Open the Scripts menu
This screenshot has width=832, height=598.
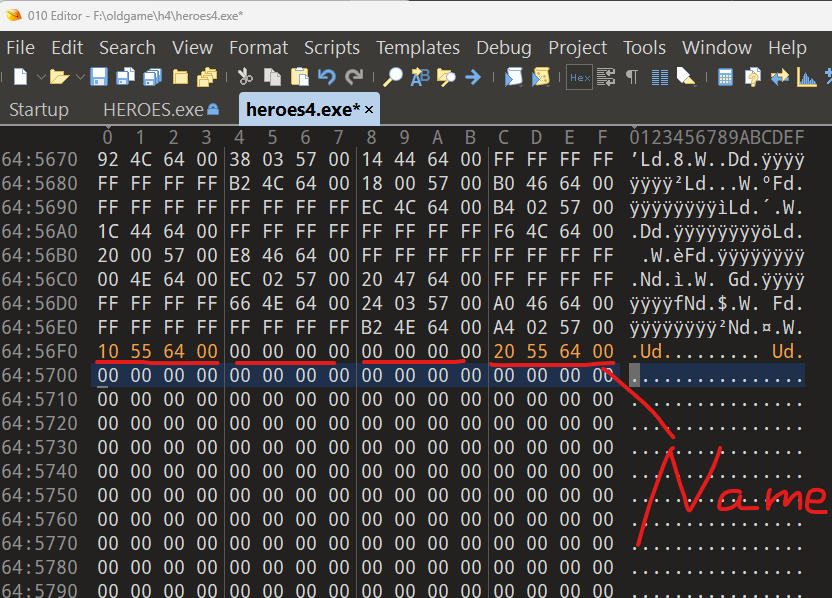coord(332,48)
